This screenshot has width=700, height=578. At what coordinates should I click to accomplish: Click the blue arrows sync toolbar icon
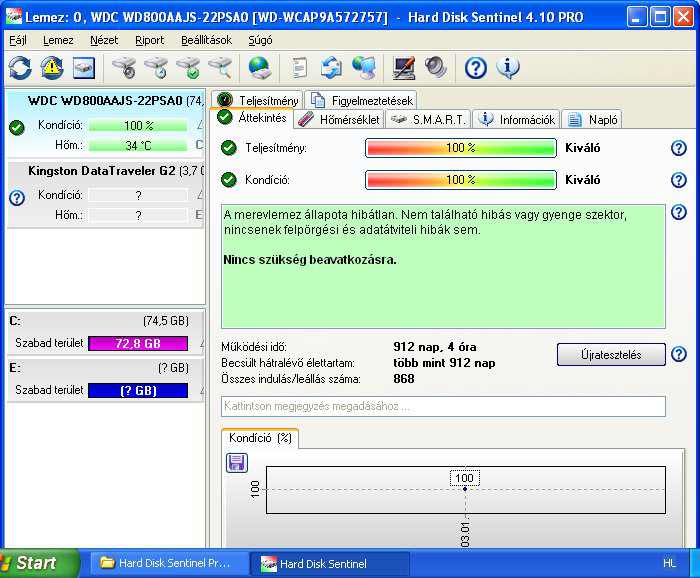coord(331,68)
